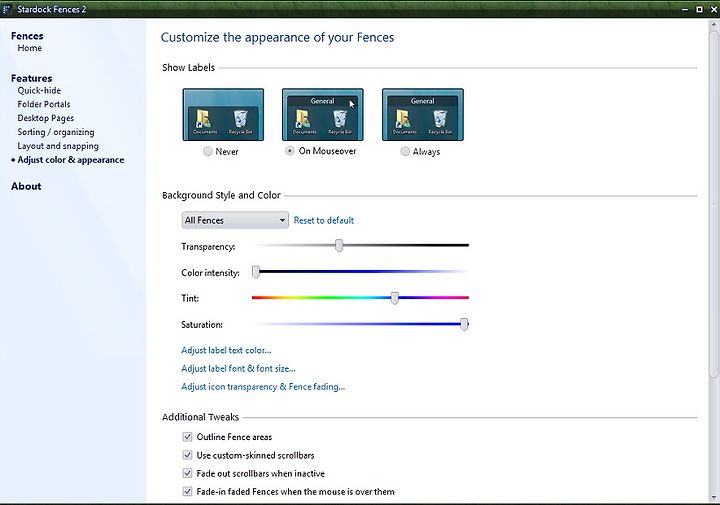The width and height of the screenshot is (720, 505).
Task: Click Reset to default link
Action: [324, 220]
